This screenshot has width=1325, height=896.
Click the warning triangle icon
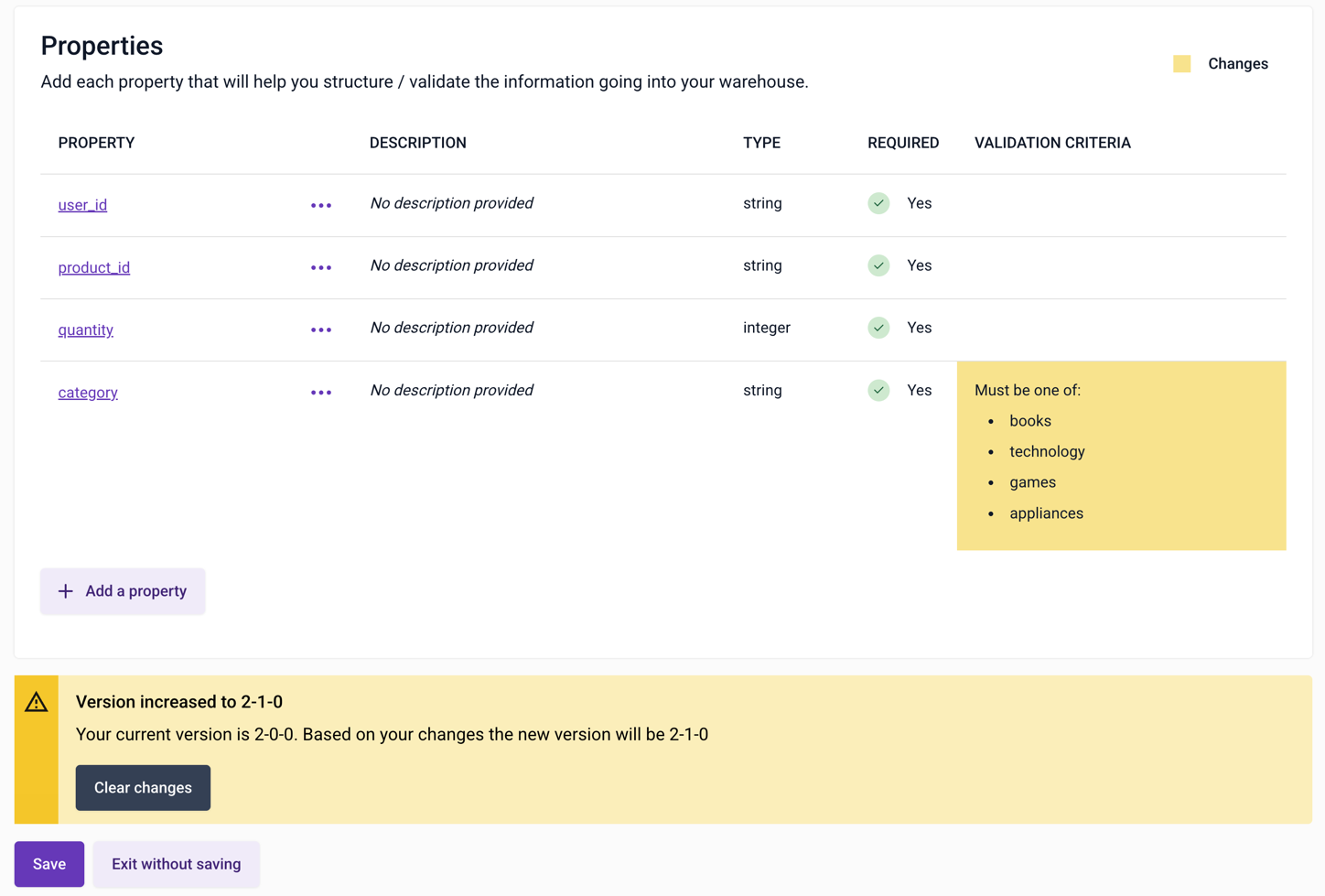[37, 702]
